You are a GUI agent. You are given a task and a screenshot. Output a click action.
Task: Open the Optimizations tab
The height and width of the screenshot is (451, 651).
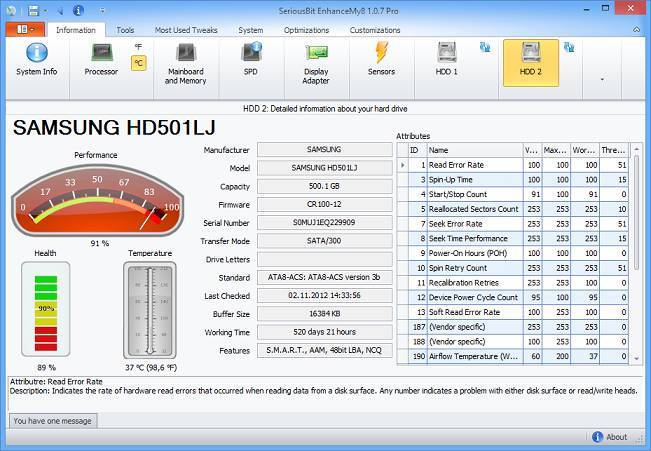[306, 30]
